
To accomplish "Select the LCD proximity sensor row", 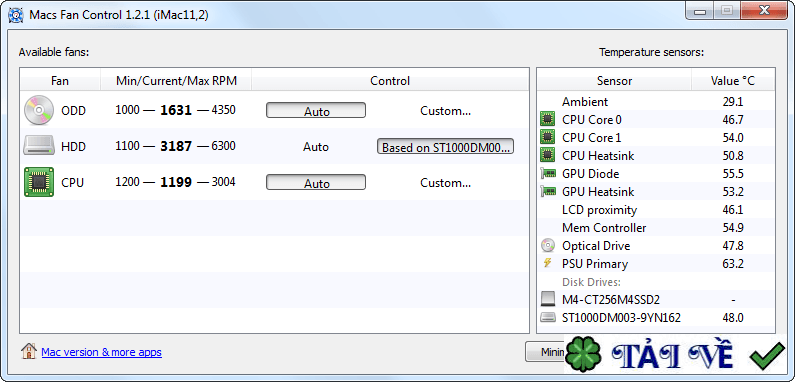I will (656, 210).
